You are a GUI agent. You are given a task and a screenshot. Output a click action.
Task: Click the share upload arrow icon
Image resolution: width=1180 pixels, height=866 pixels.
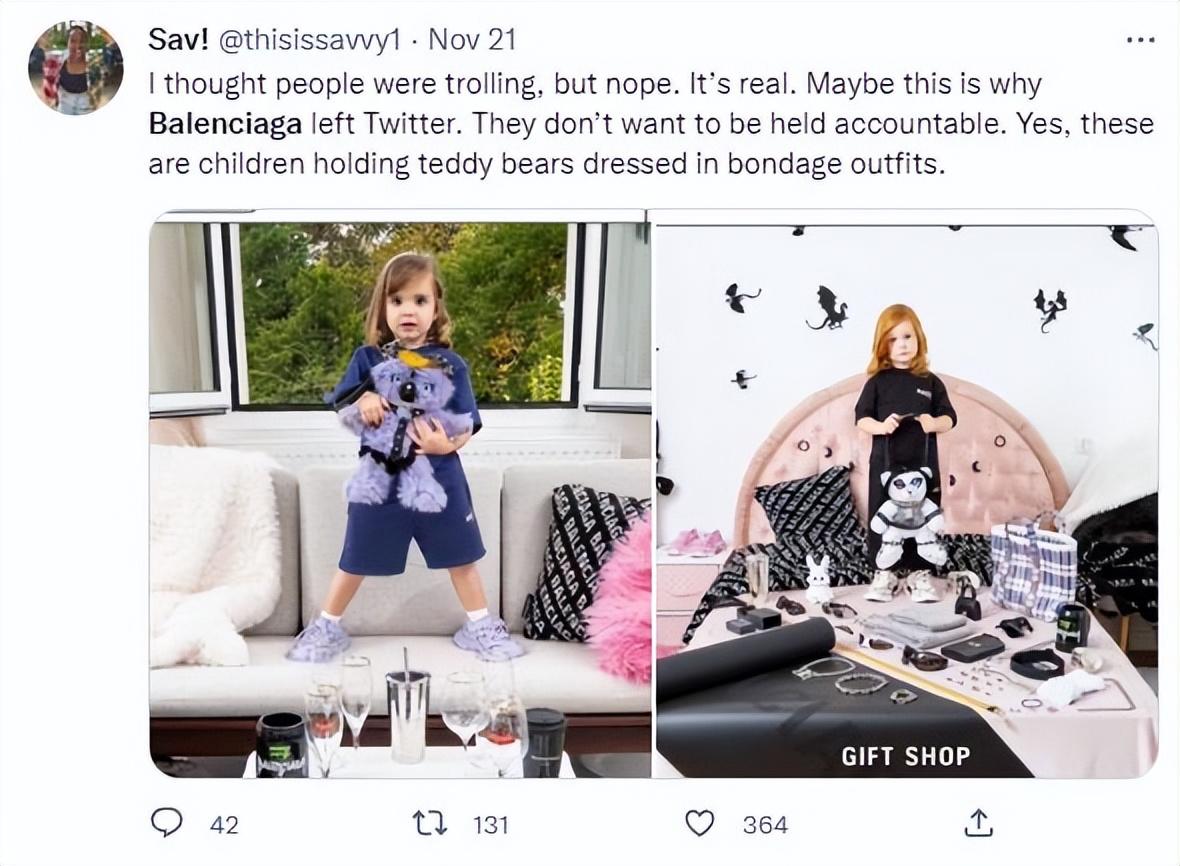pyautogui.click(x=977, y=823)
